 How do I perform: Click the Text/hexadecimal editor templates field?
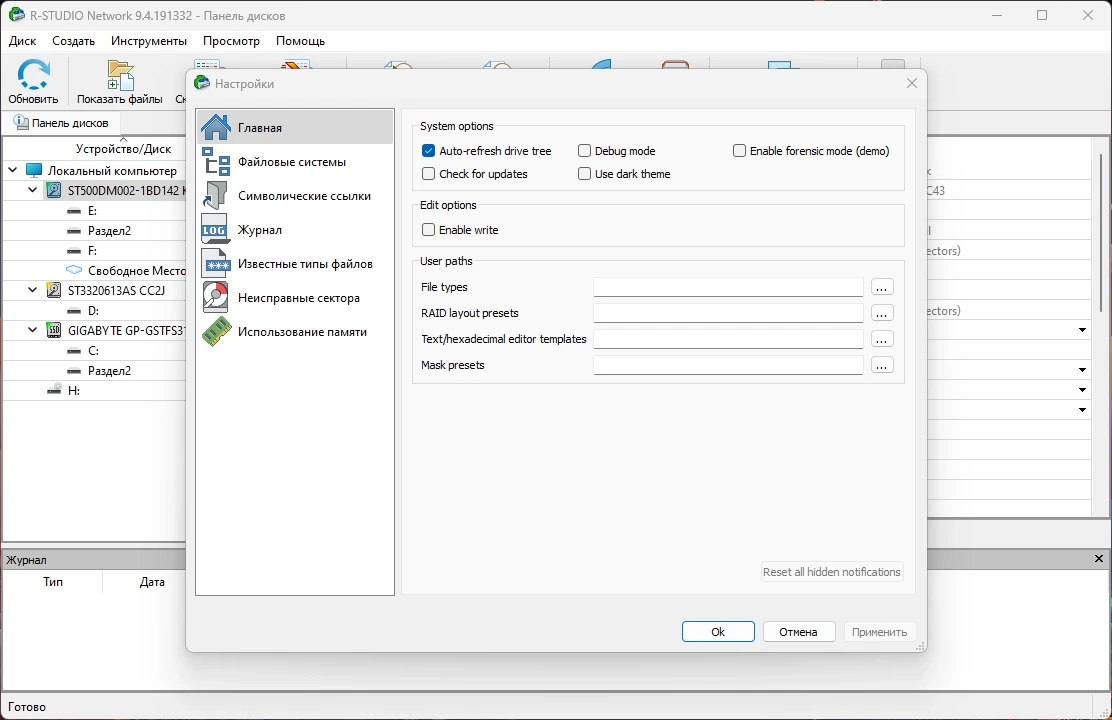click(728, 339)
